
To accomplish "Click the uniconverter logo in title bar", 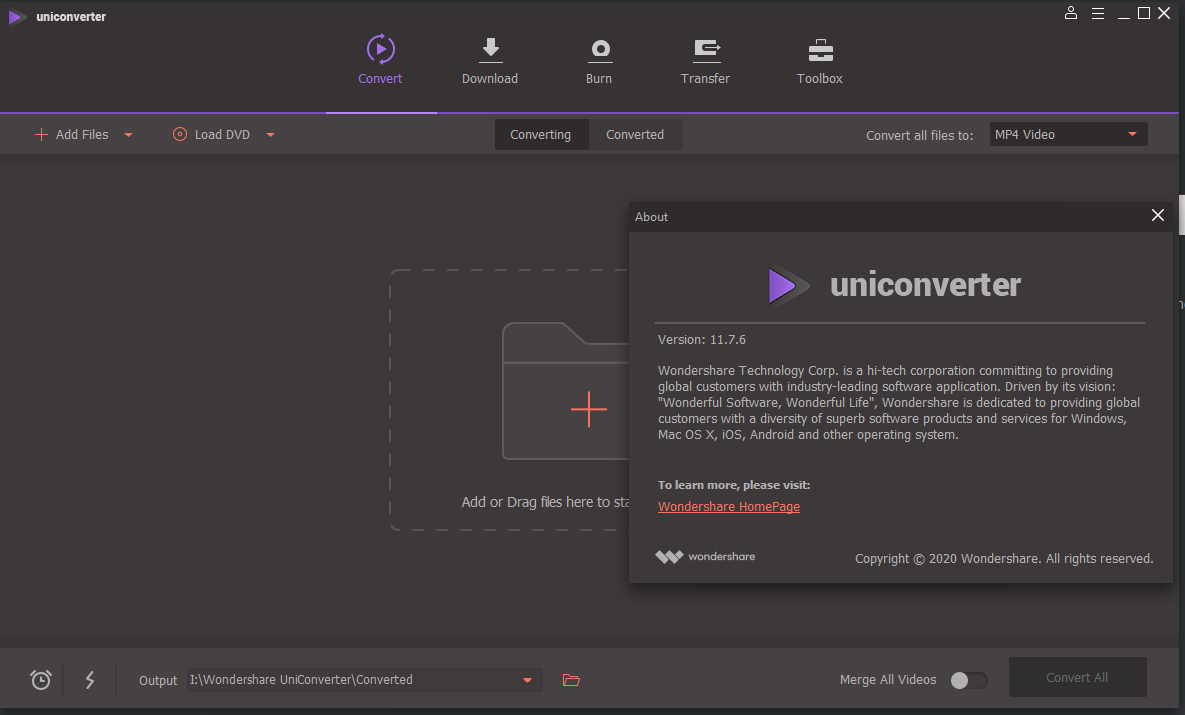I will tap(17, 17).
